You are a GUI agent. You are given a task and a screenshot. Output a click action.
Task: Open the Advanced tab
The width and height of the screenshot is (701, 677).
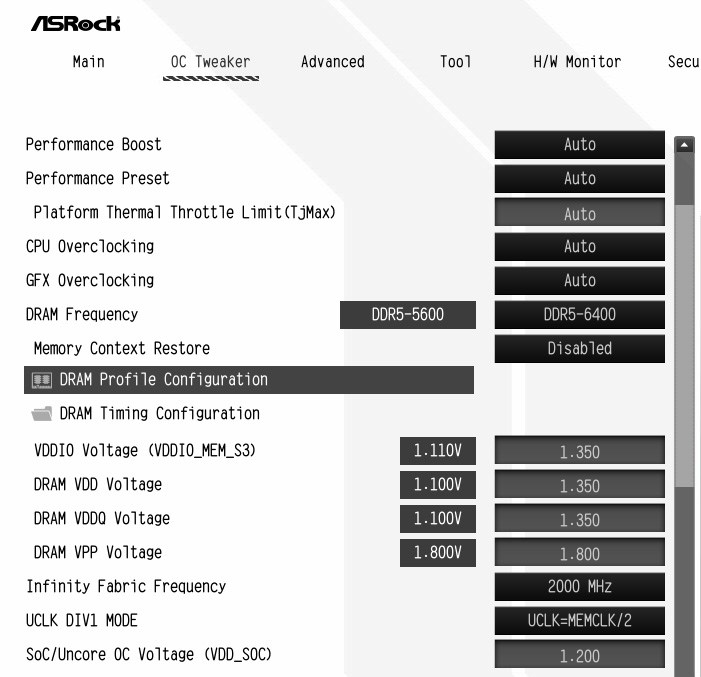click(x=333, y=62)
